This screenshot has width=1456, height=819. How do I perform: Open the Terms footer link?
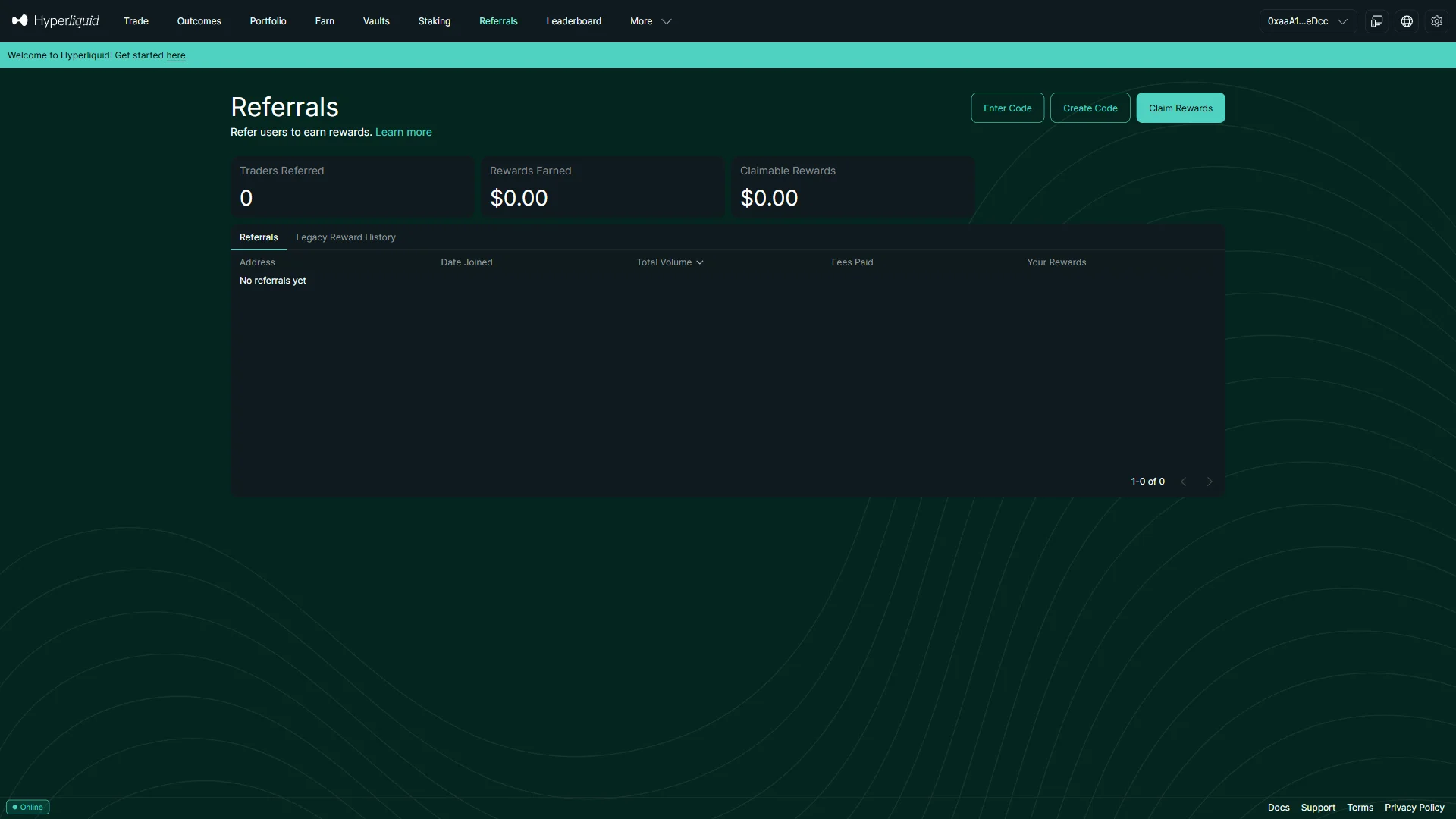(1360, 808)
